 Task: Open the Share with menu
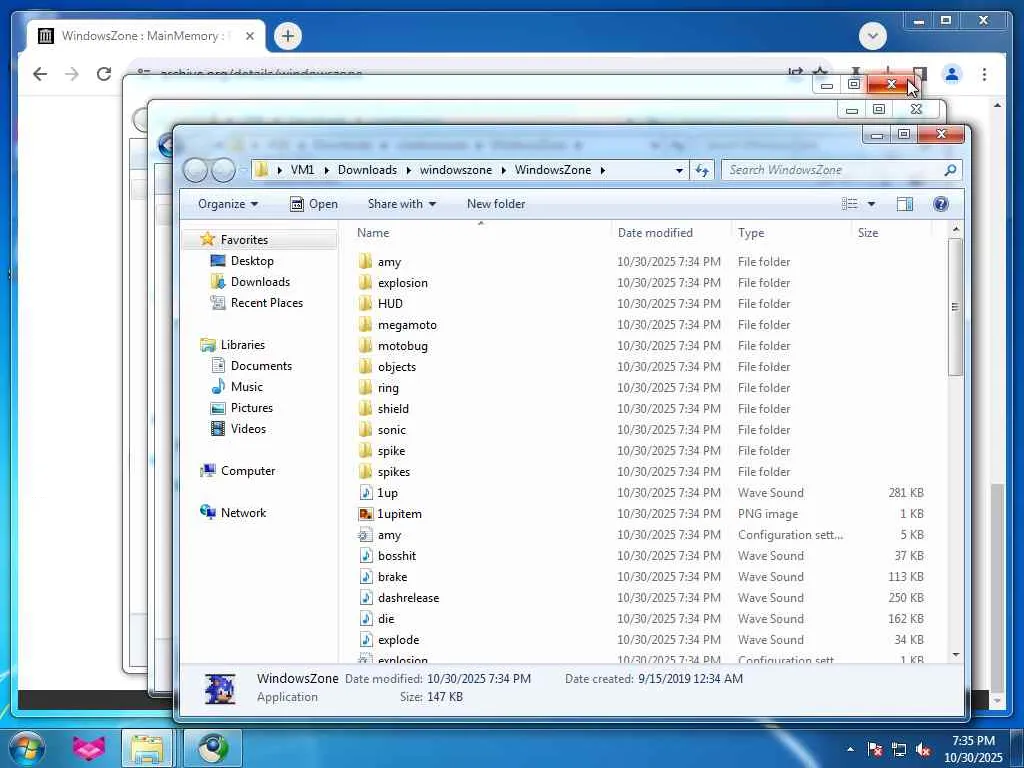(x=402, y=204)
